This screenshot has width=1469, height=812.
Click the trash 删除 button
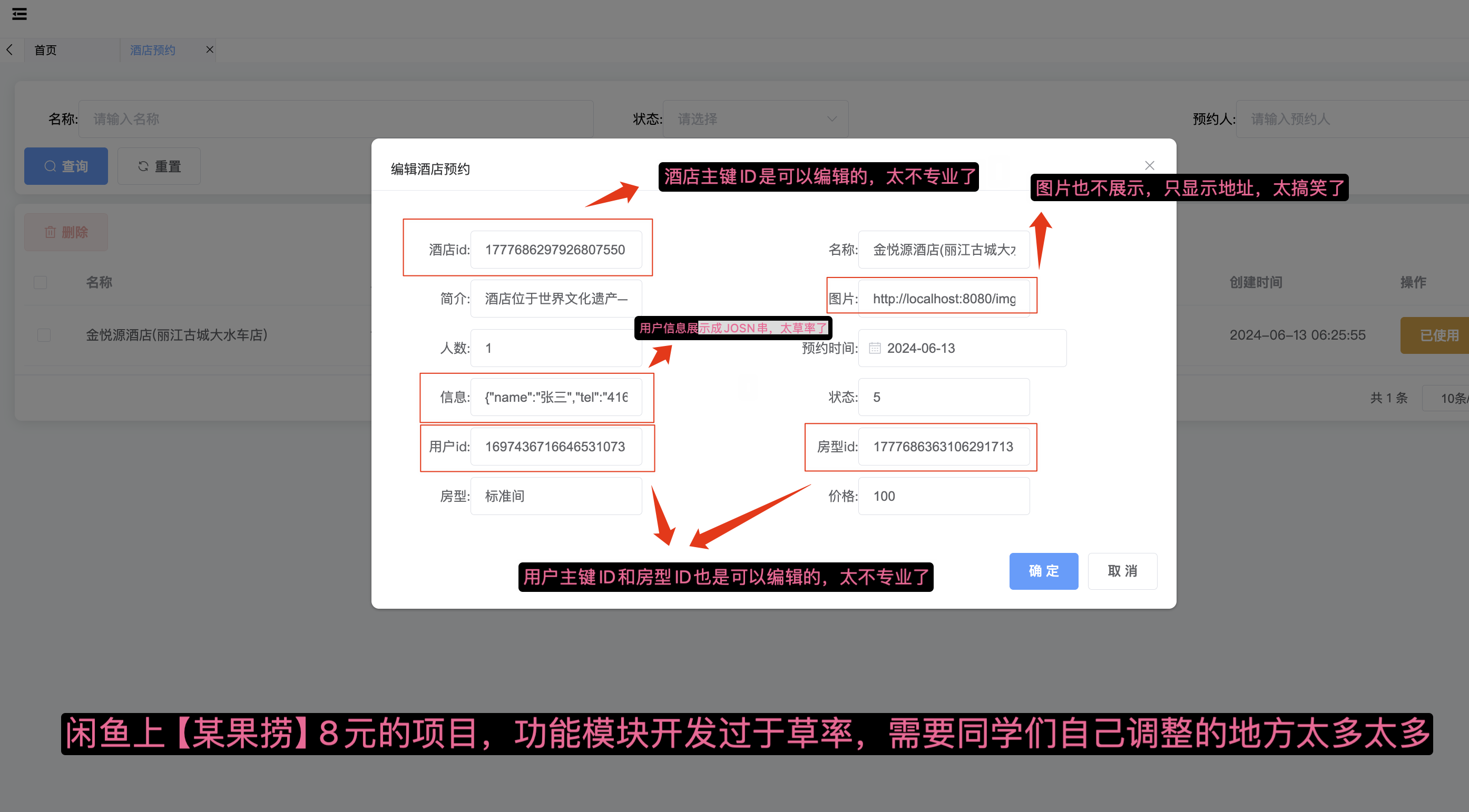[65, 232]
